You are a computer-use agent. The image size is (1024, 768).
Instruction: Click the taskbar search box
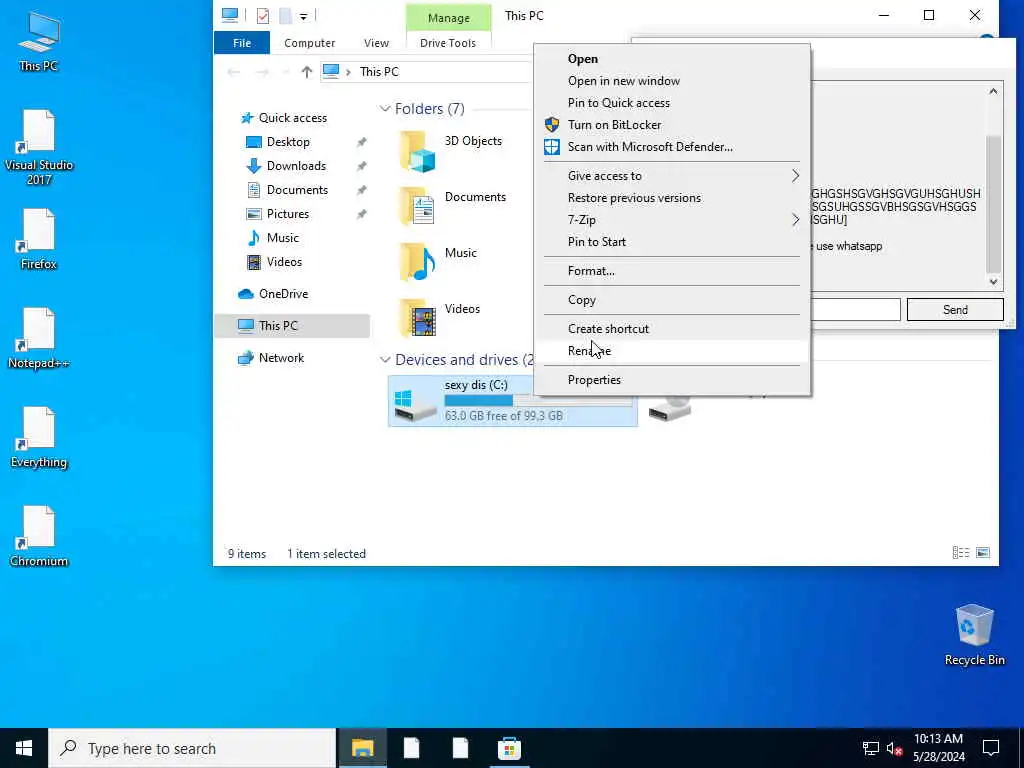coord(192,748)
